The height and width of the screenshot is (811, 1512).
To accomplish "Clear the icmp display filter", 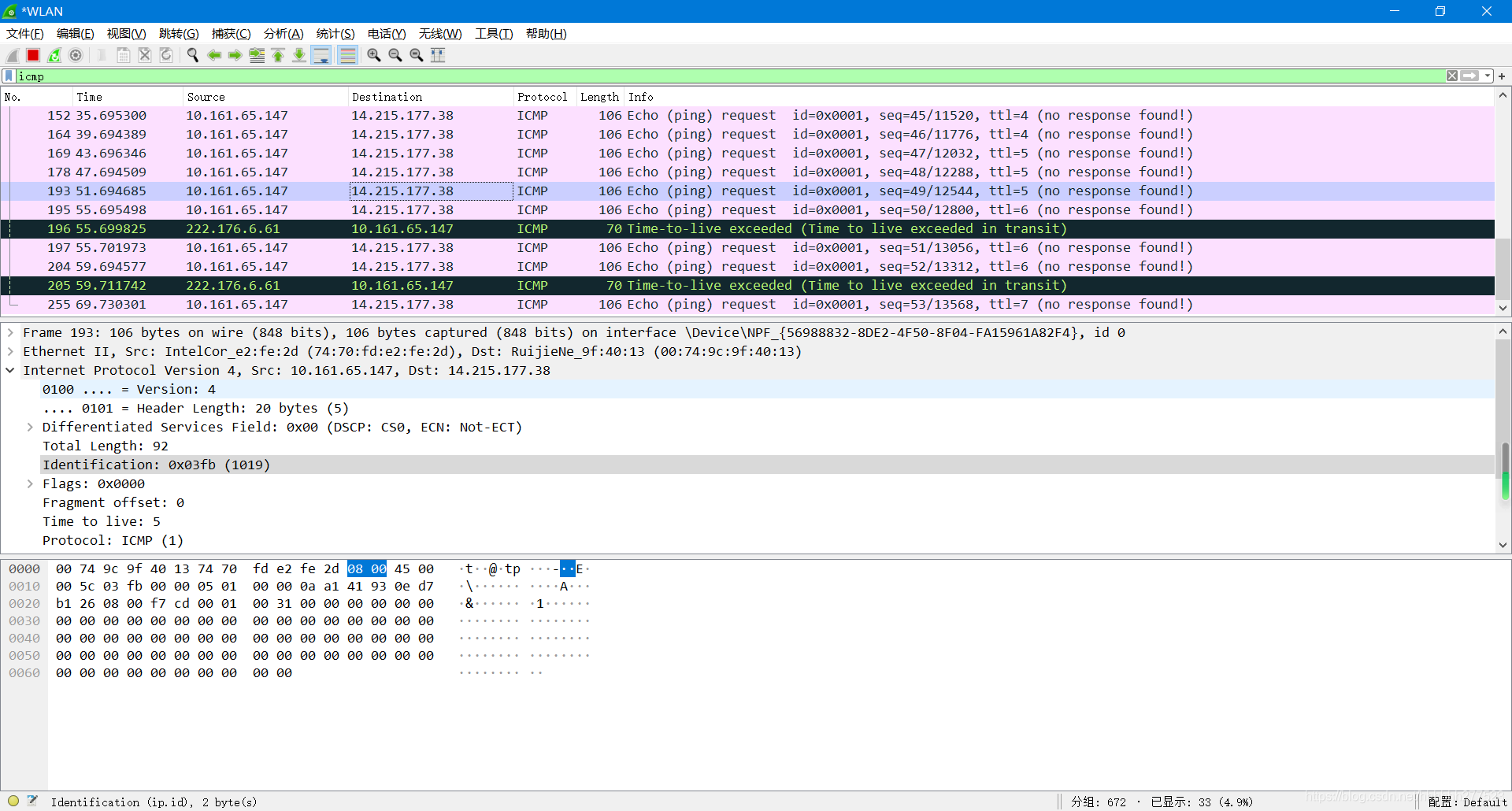I will [x=1452, y=76].
